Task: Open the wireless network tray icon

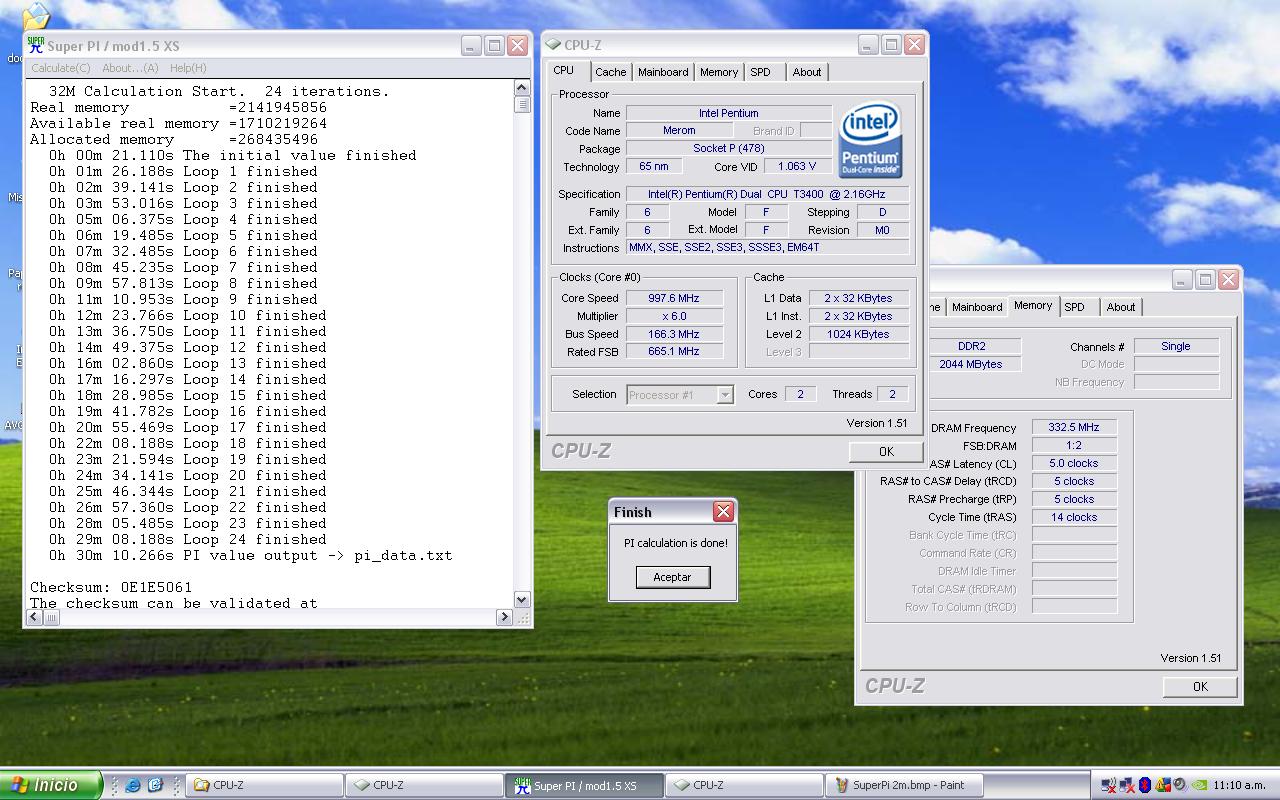Action: 1109,785
